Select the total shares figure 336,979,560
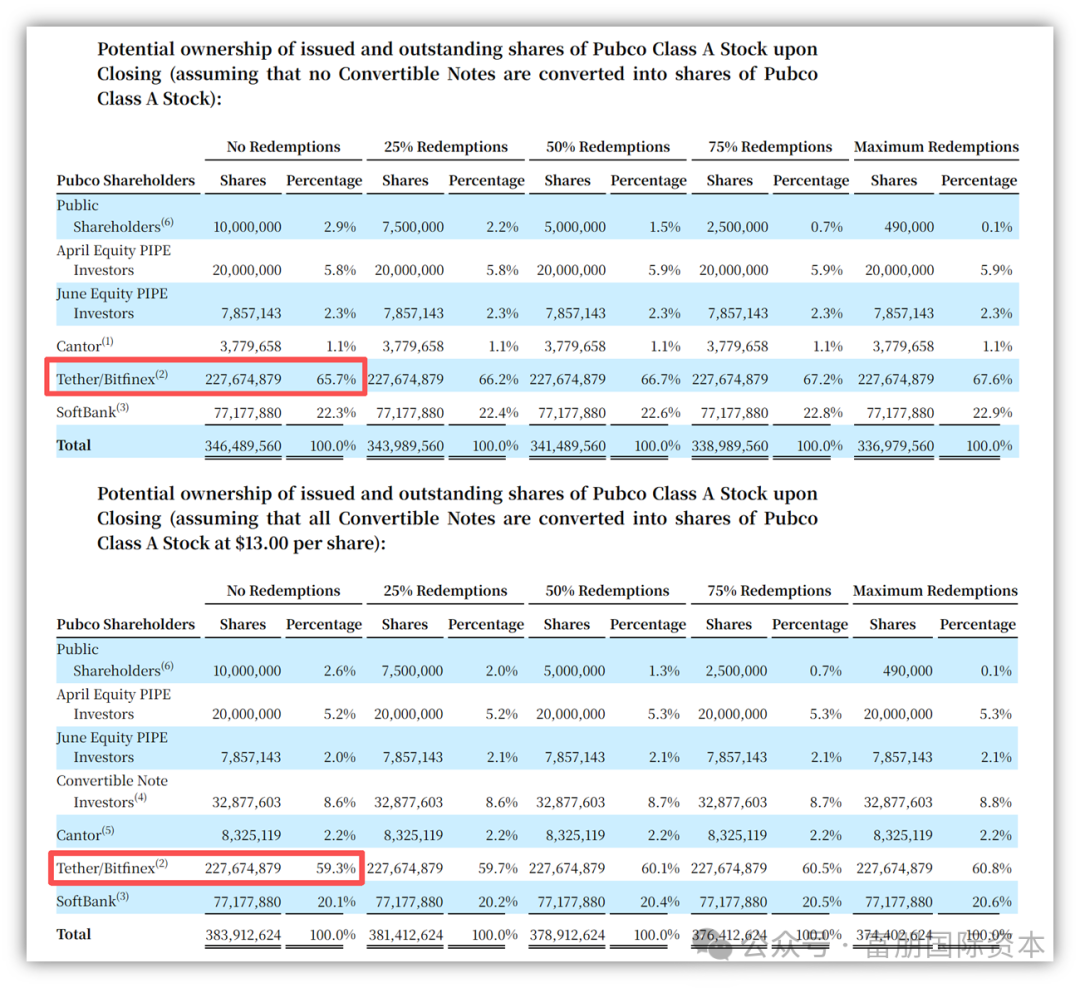 pyautogui.click(x=893, y=446)
